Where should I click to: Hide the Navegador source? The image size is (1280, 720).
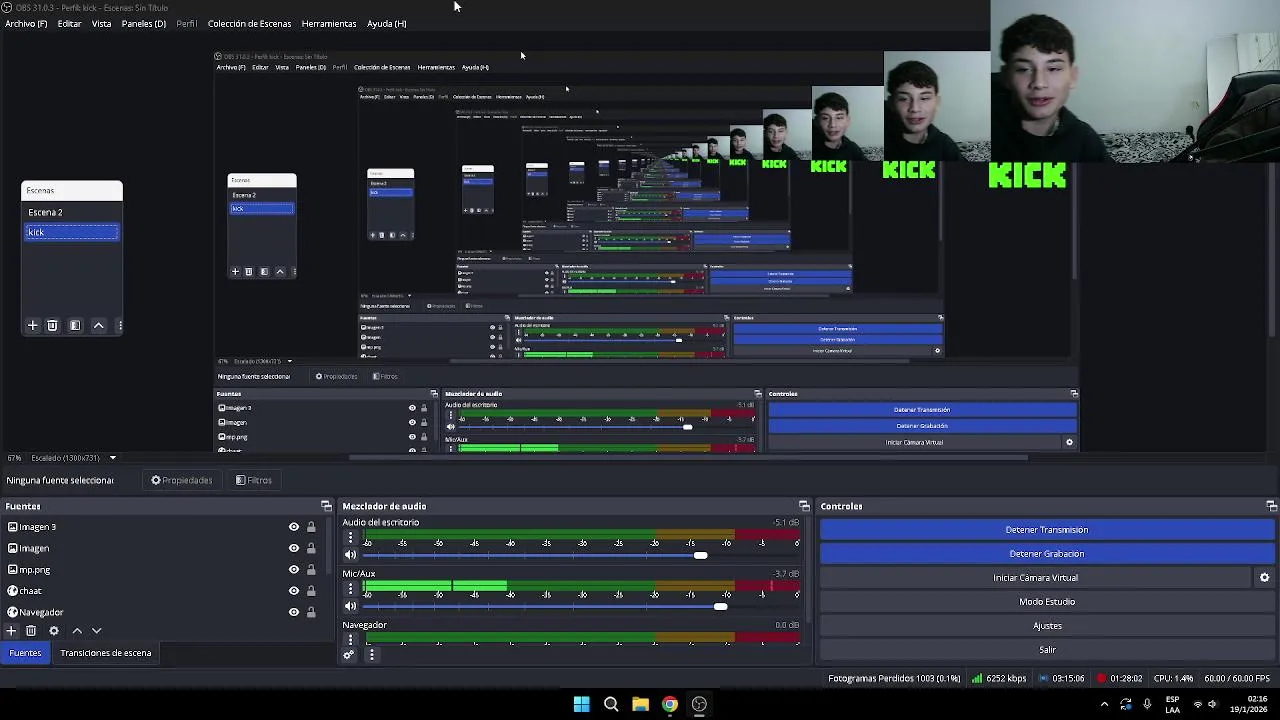point(294,612)
